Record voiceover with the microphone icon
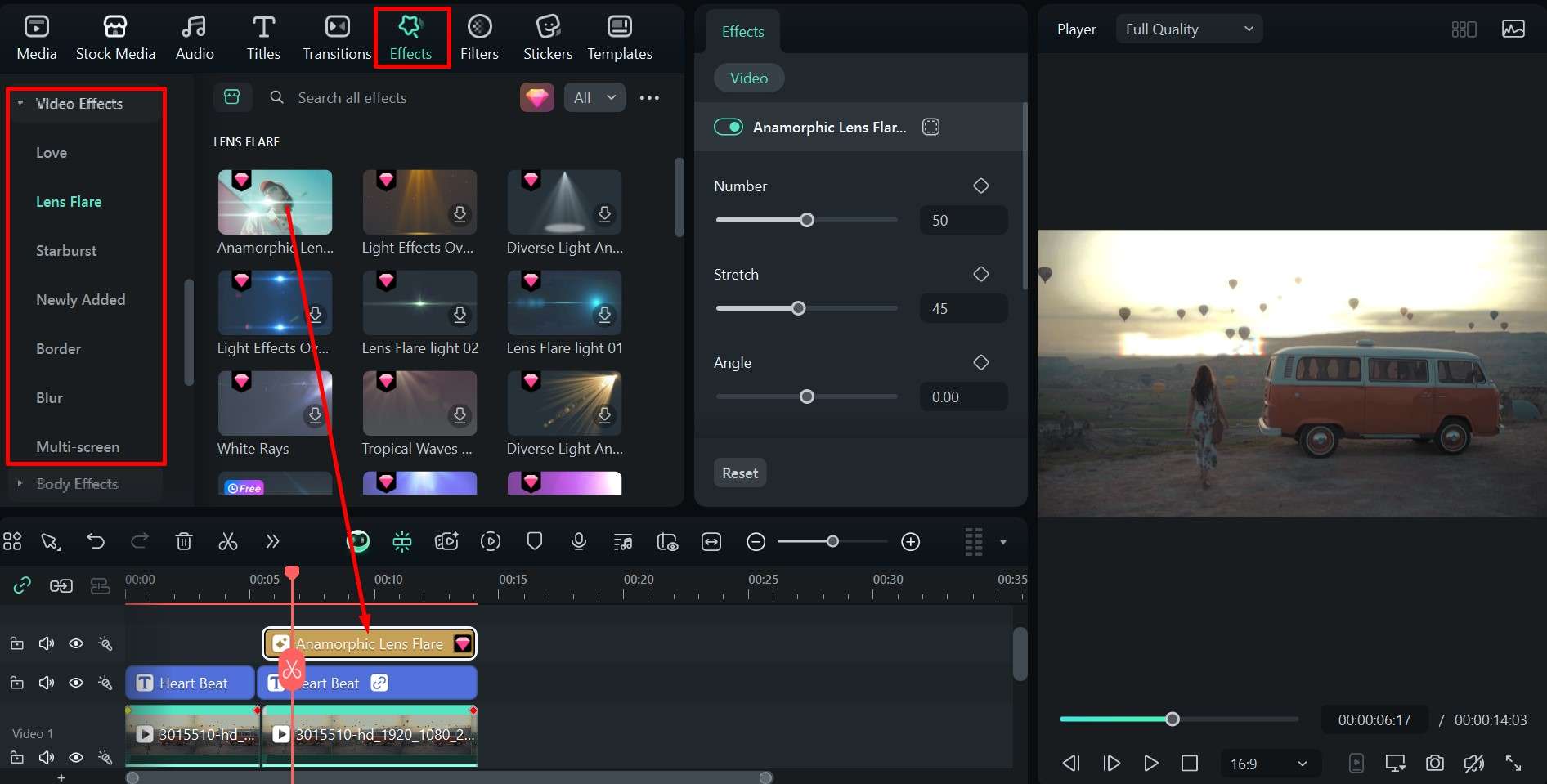1547x784 pixels. pyautogui.click(x=579, y=541)
